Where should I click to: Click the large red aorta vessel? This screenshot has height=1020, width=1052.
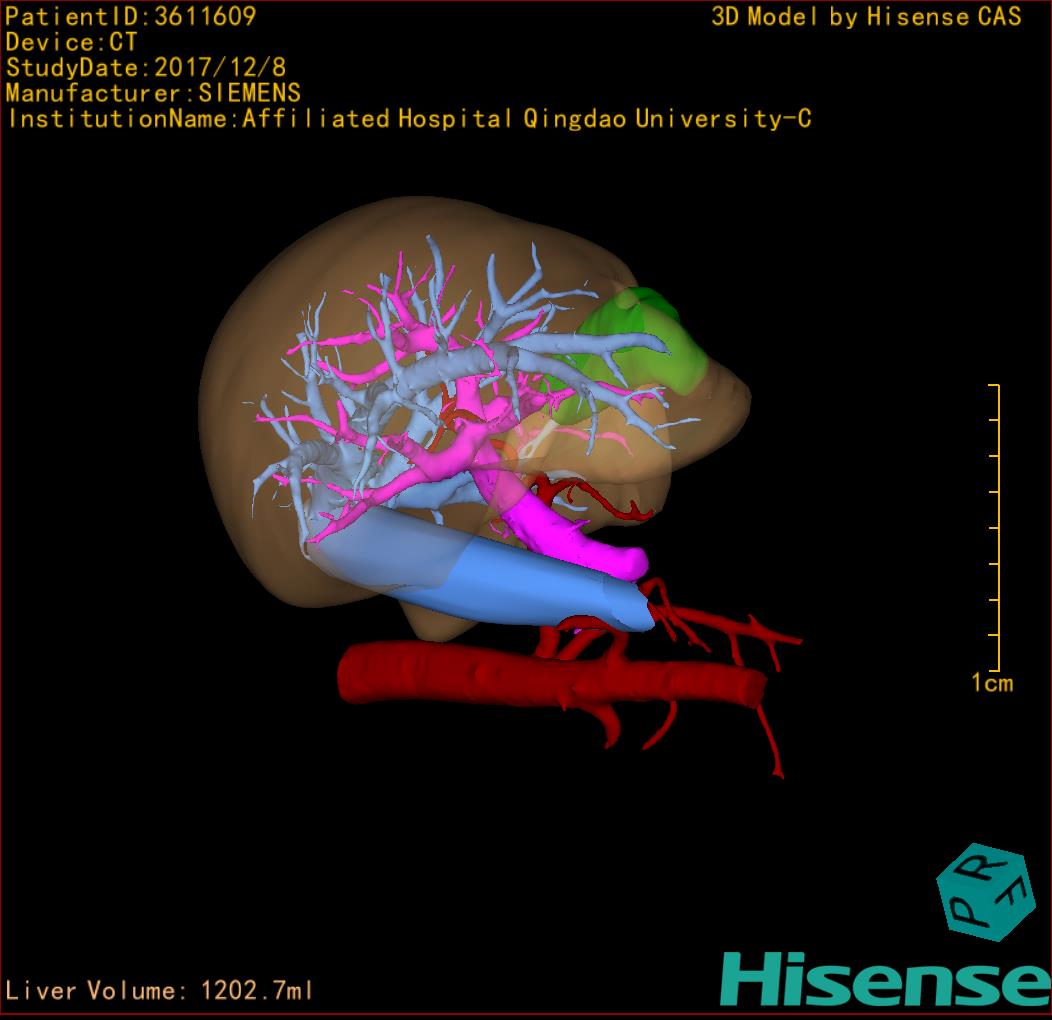(550, 674)
